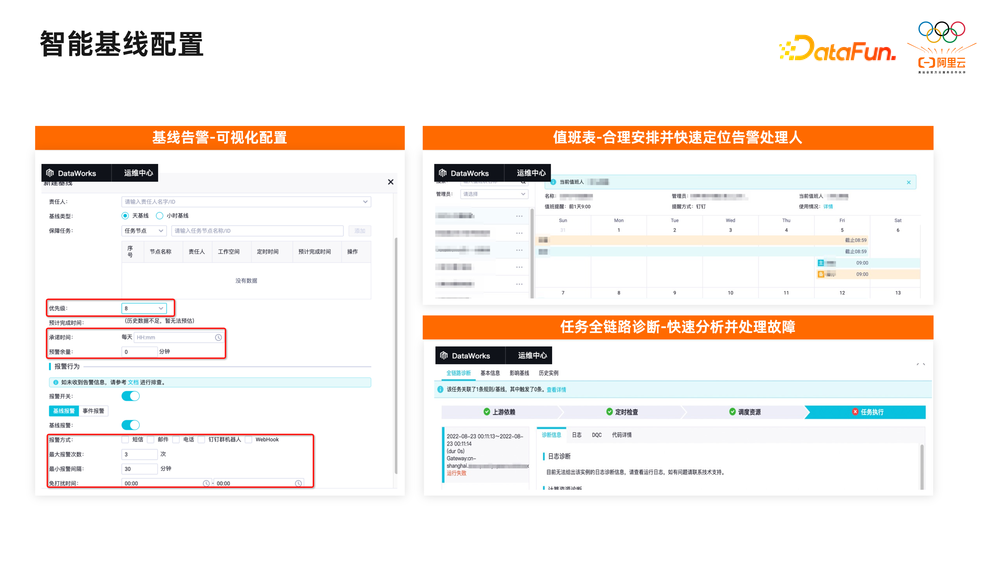This screenshot has height=563, width=1000.
Task: Open the 管理员 dropdown in duty table
Action: [494, 194]
